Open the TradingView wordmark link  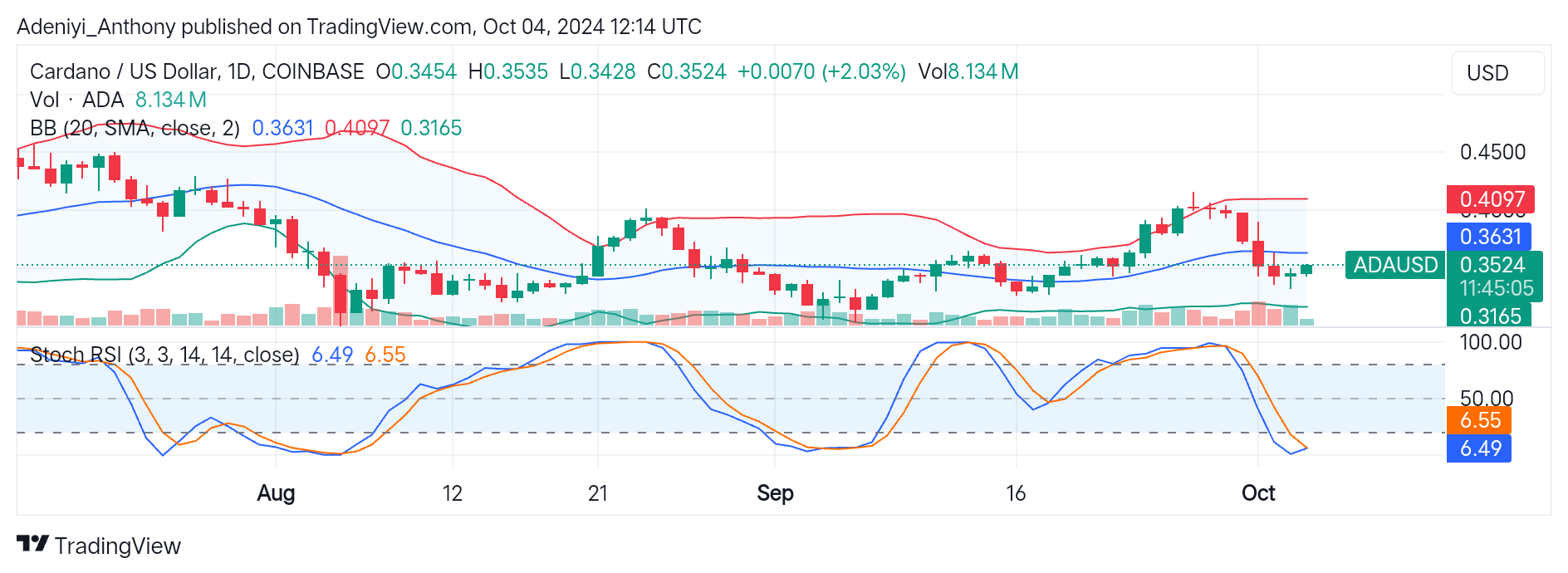[117, 546]
